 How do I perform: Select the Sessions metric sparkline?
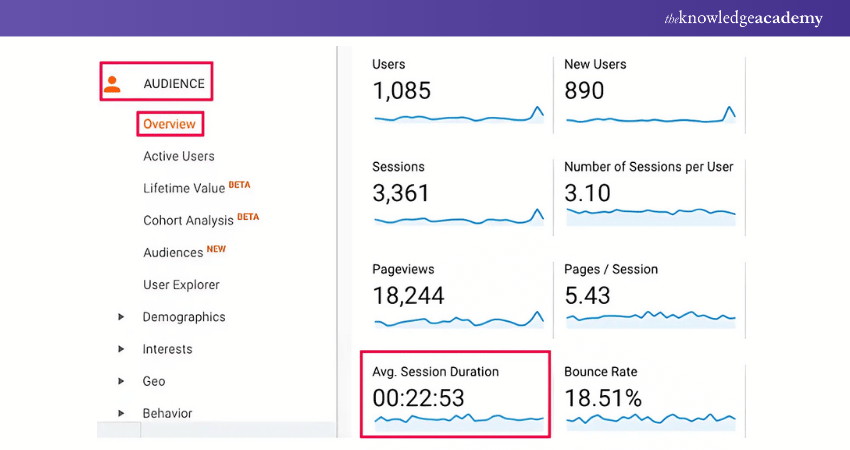458,218
